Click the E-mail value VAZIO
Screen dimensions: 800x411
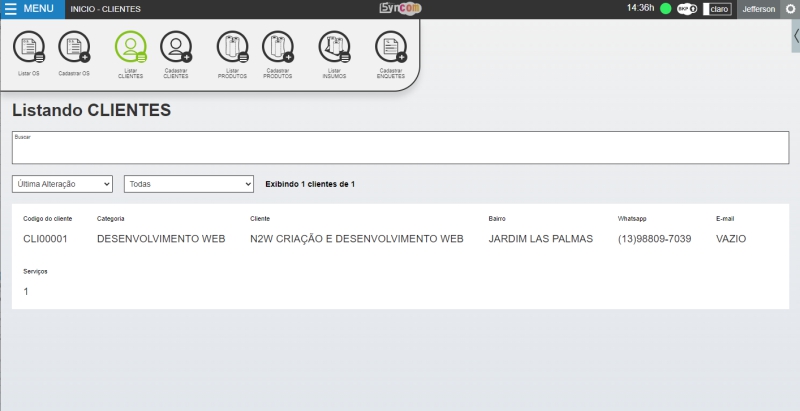click(x=731, y=239)
